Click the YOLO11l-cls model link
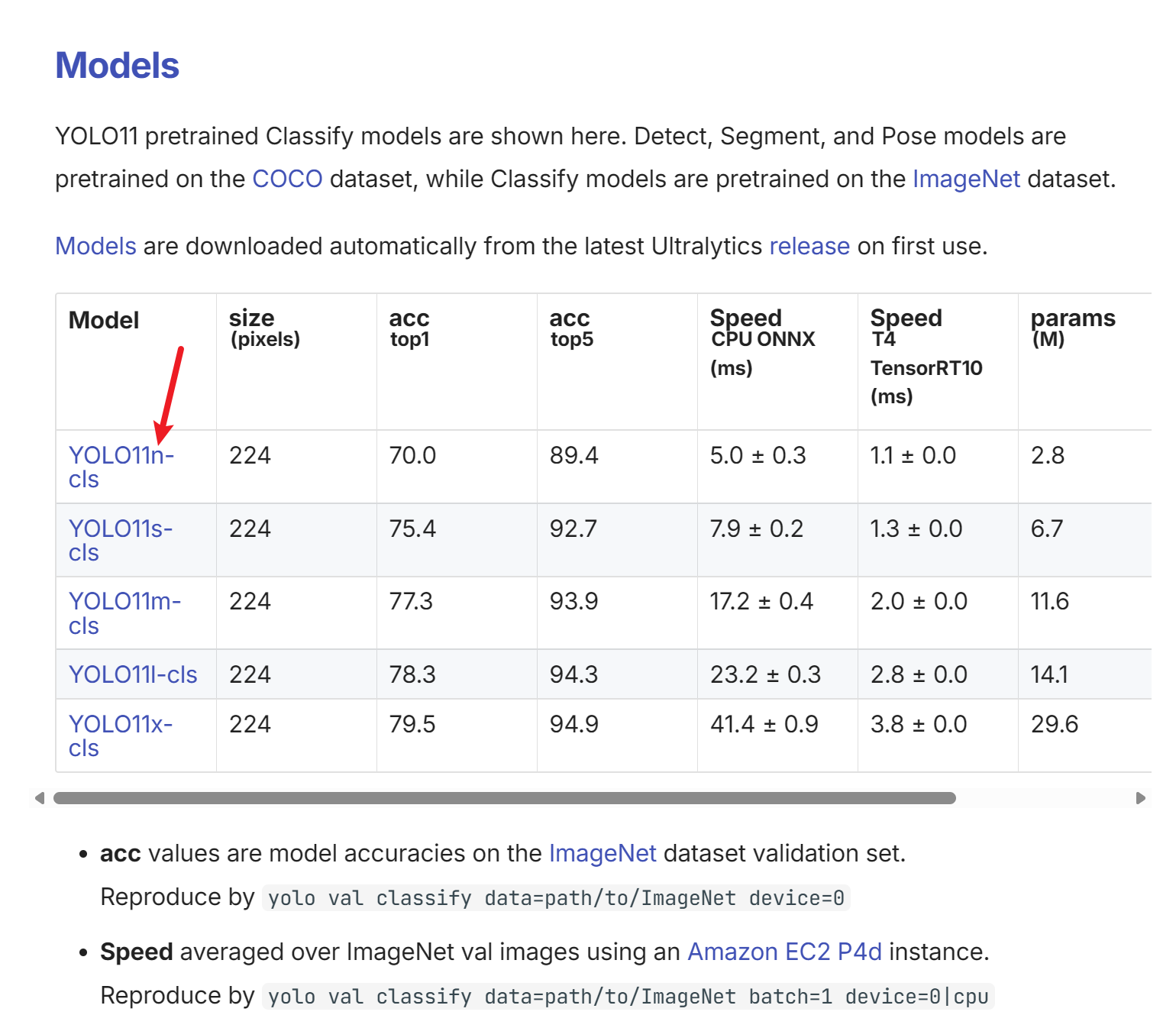The height and width of the screenshot is (1015, 1176). [x=133, y=674]
